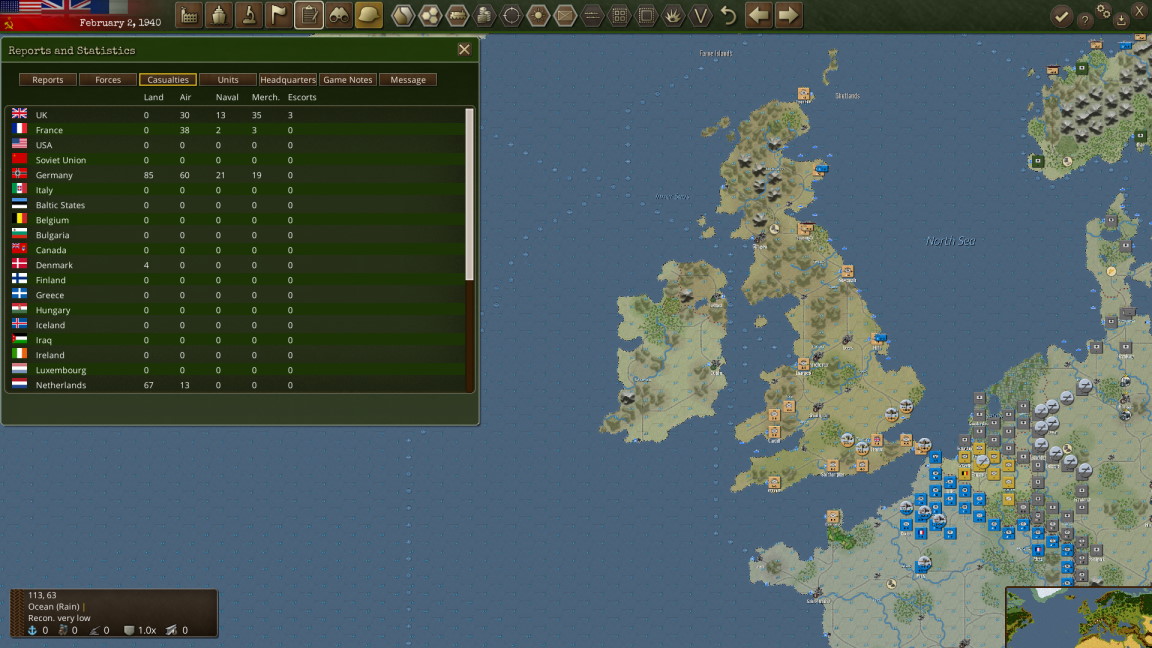Toggle the four-squares grid hexagon icon

(x=619, y=15)
